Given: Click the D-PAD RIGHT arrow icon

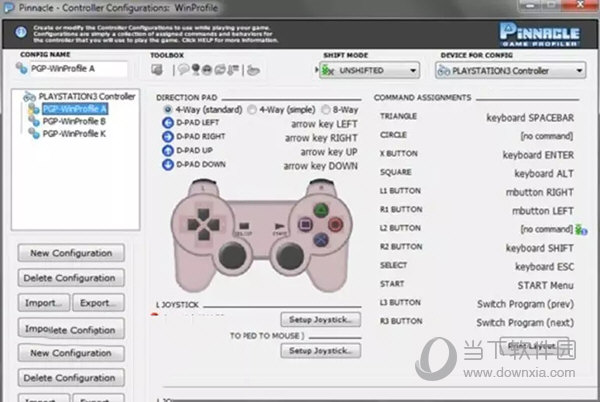Looking at the screenshot, I should click(x=168, y=137).
